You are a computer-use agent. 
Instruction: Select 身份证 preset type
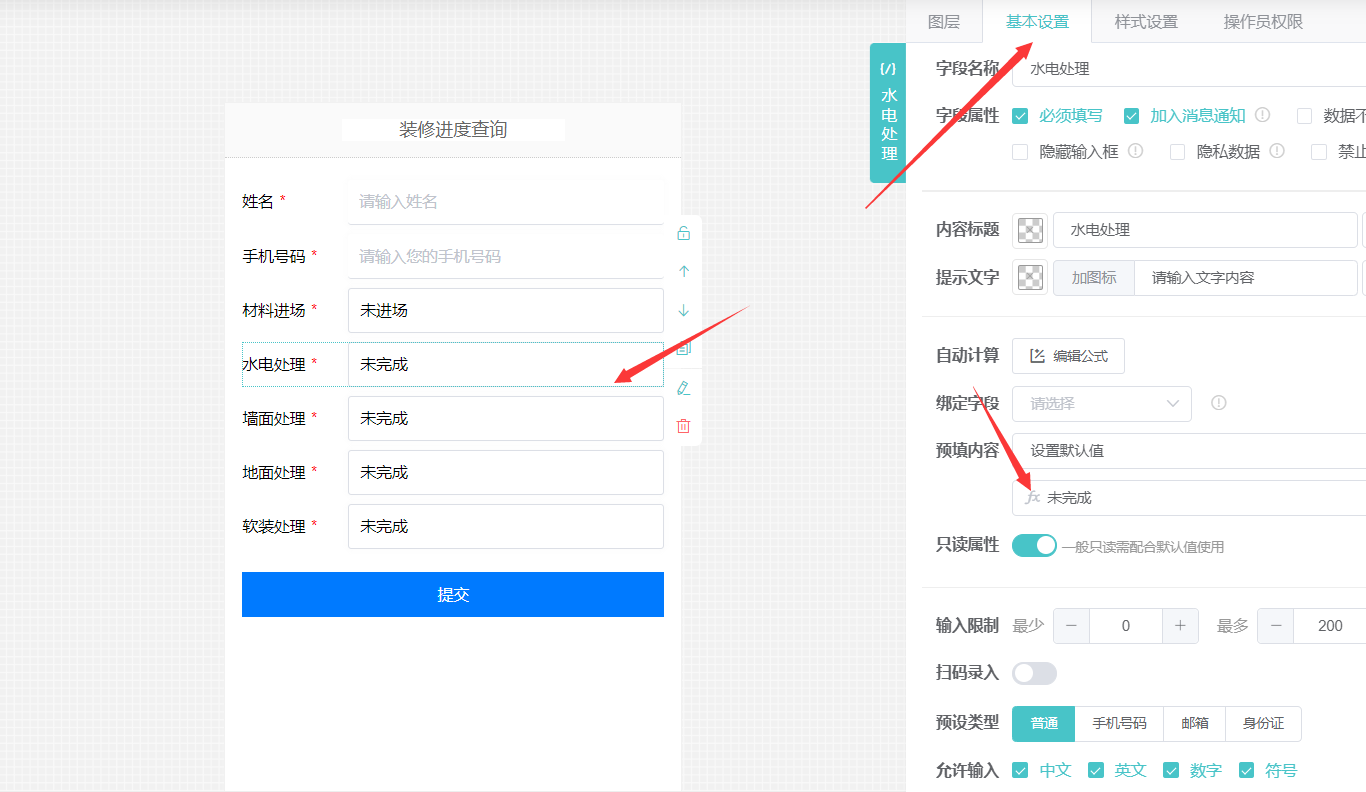1263,723
